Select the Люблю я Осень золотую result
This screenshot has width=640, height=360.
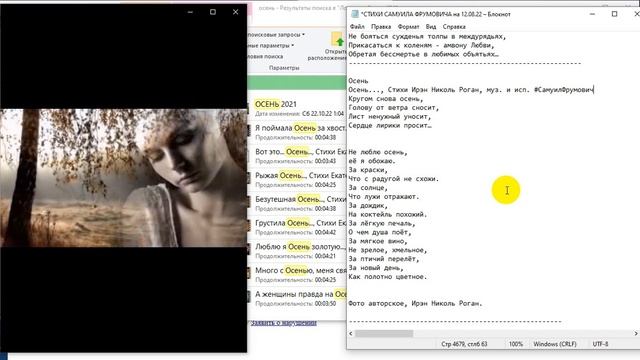(297, 251)
